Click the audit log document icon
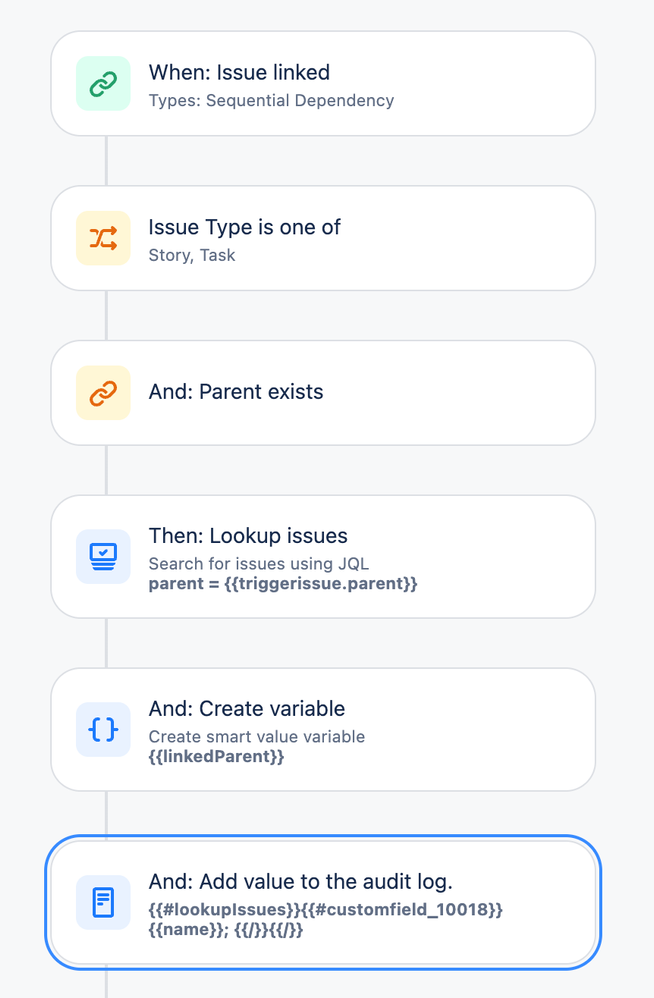 tap(103, 902)
